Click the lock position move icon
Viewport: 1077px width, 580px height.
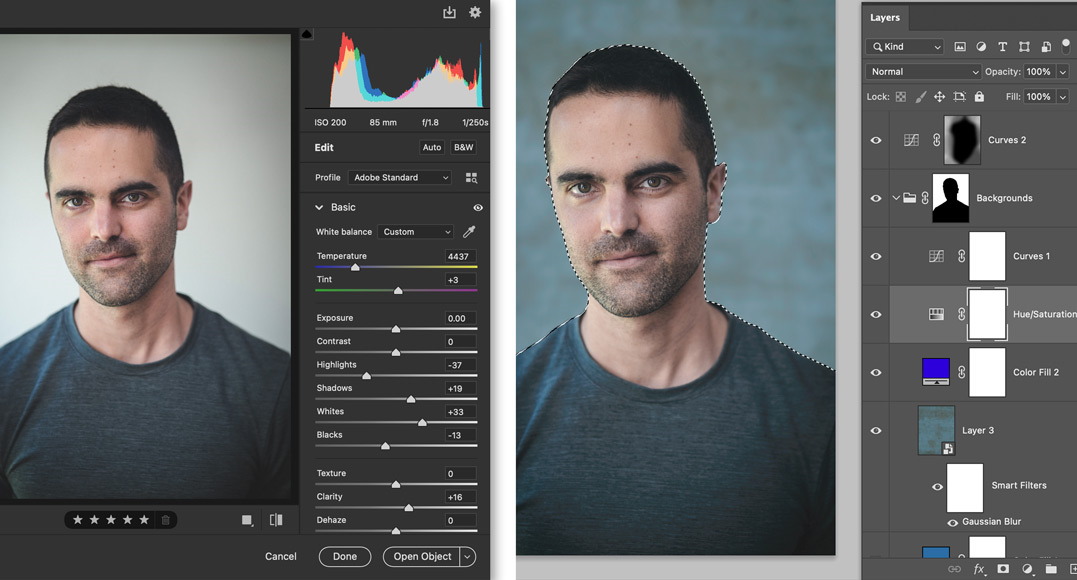939,97
